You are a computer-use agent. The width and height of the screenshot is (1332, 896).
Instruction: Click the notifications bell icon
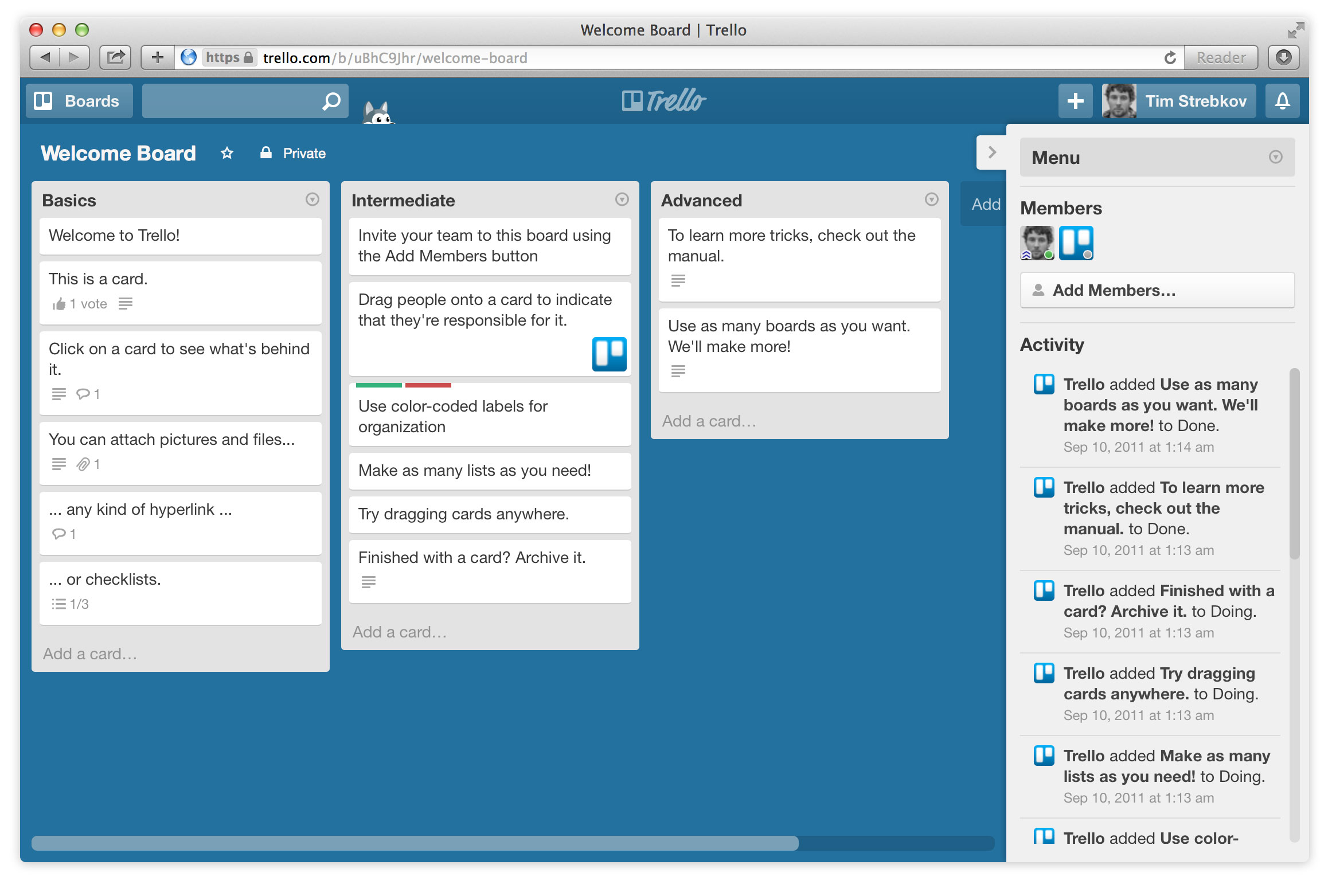click(x=1282, y=101)
